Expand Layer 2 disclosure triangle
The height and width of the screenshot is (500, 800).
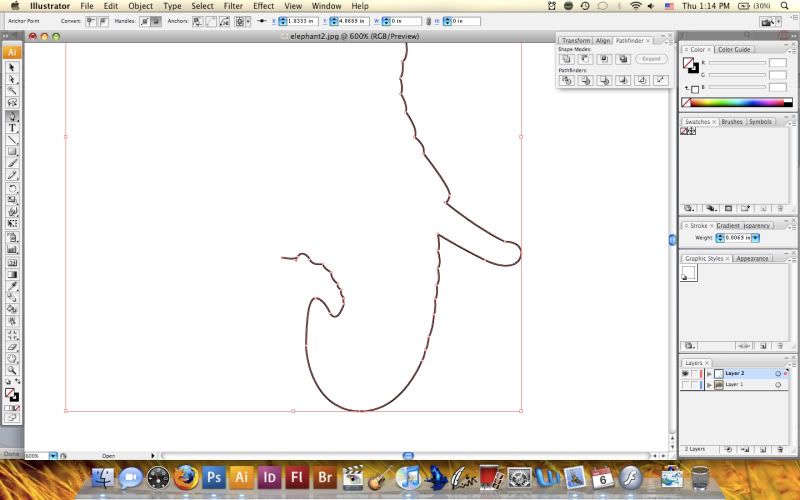point(708,373)
